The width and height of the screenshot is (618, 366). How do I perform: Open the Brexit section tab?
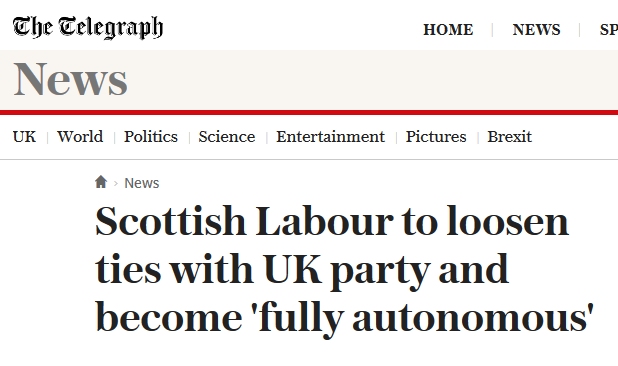pos(509,137)
